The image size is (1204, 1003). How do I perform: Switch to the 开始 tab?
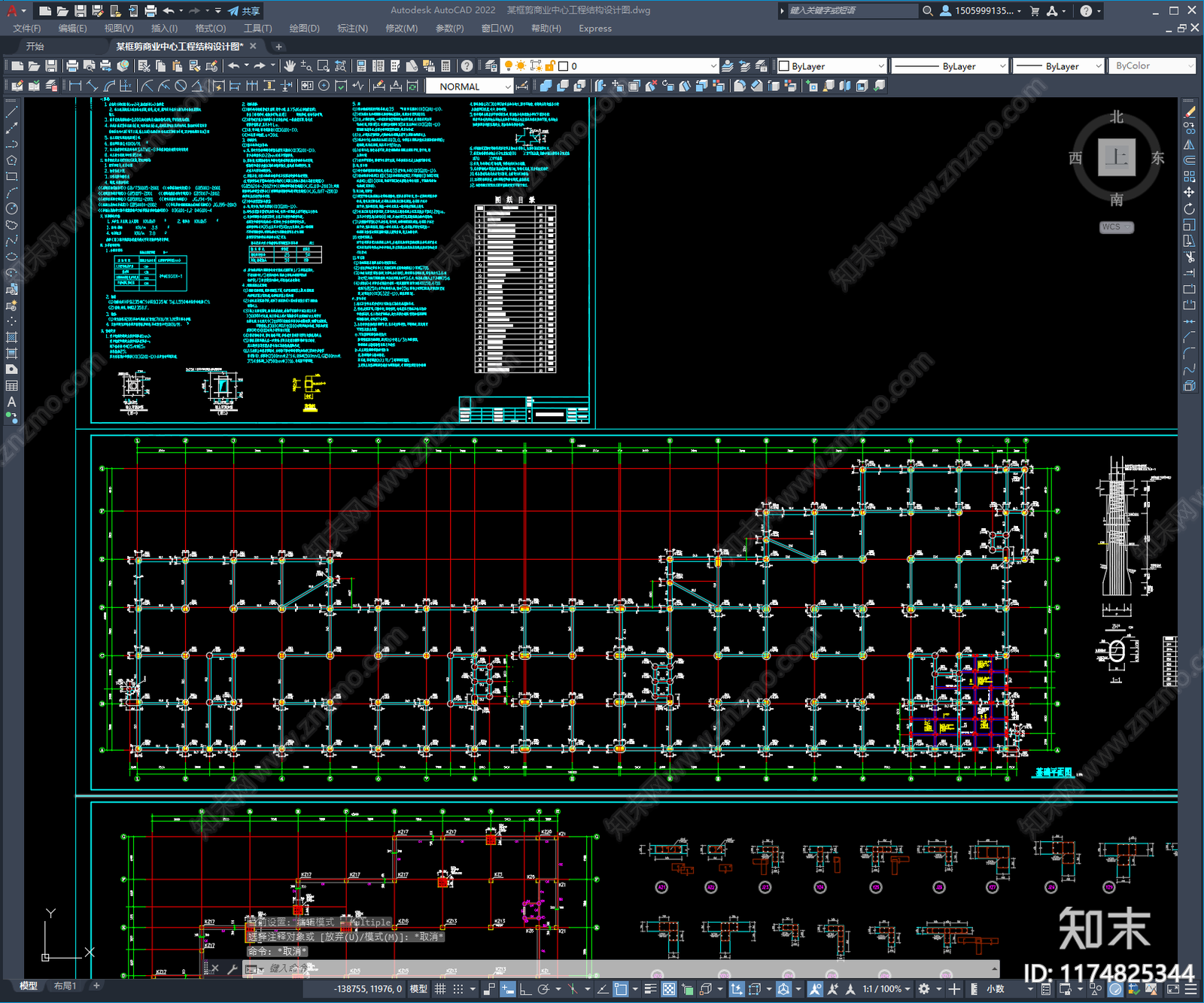pos(35,47)
